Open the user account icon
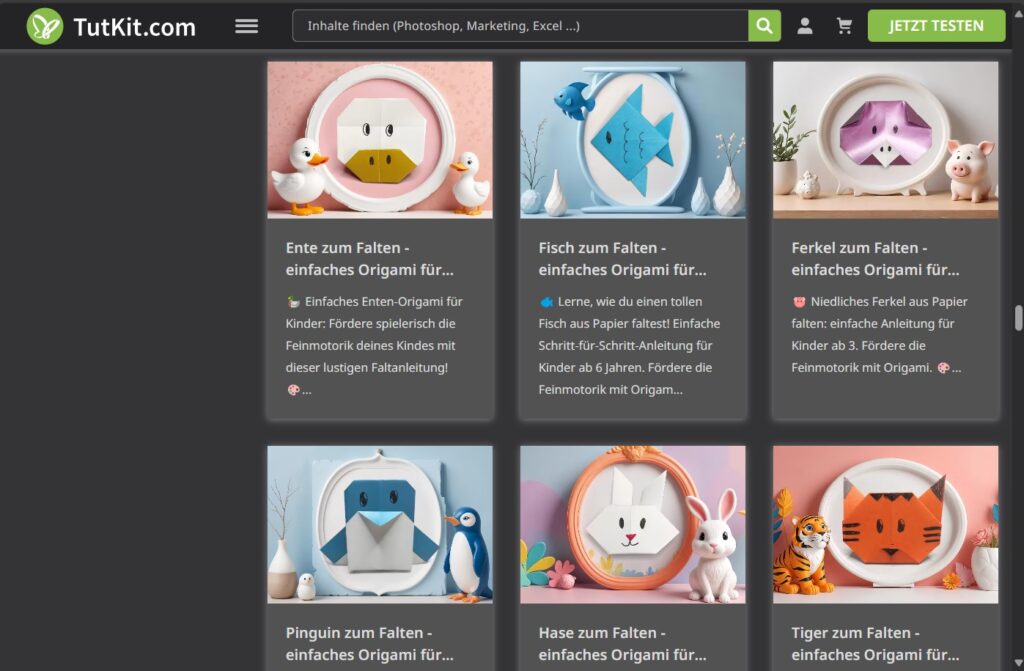 pyautogui.click(x=805, y=26)
